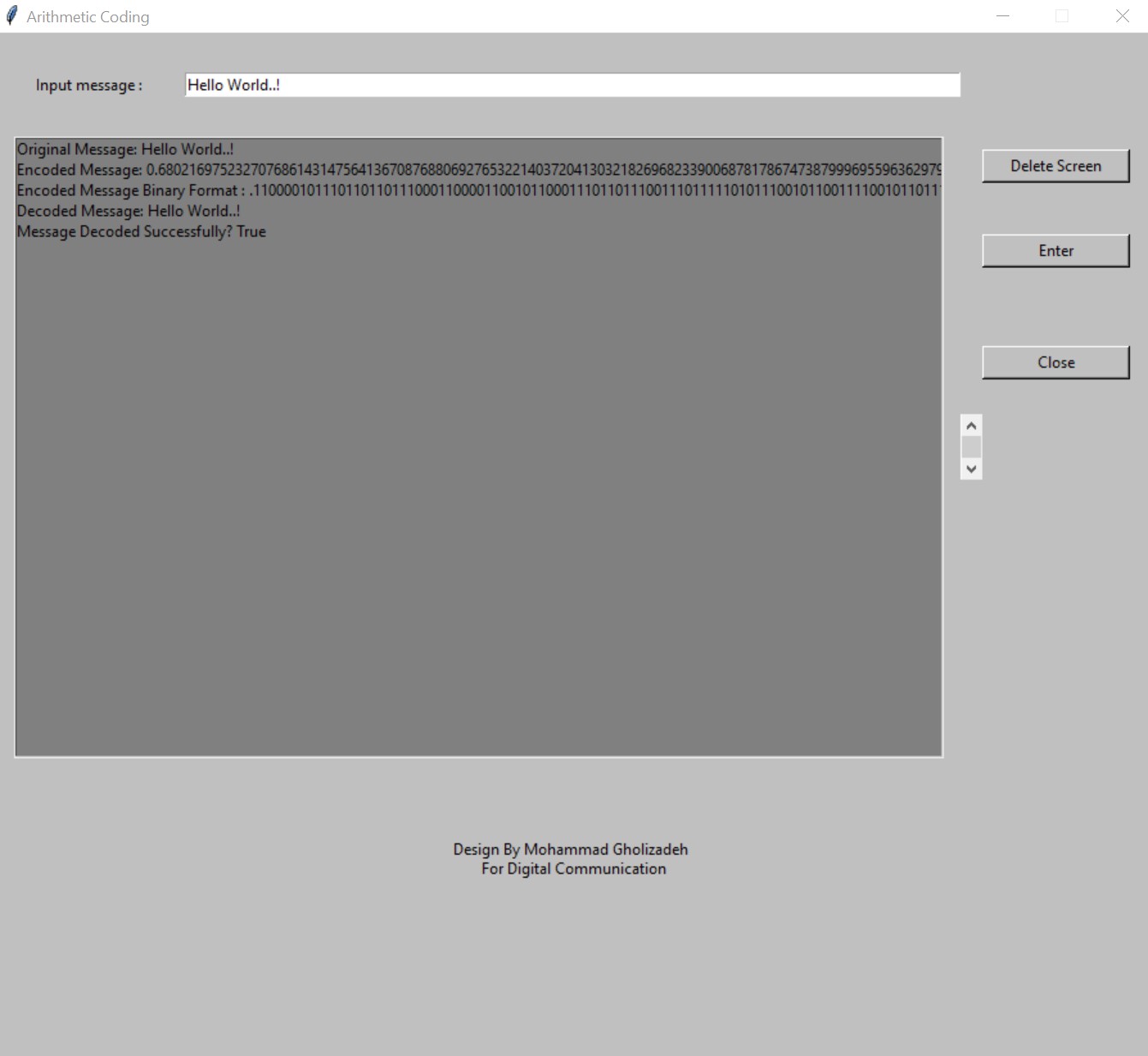Click the 'For Digital Communication' footer text
This screenshot has width=1148, height=1056.
tap(573, 868)
